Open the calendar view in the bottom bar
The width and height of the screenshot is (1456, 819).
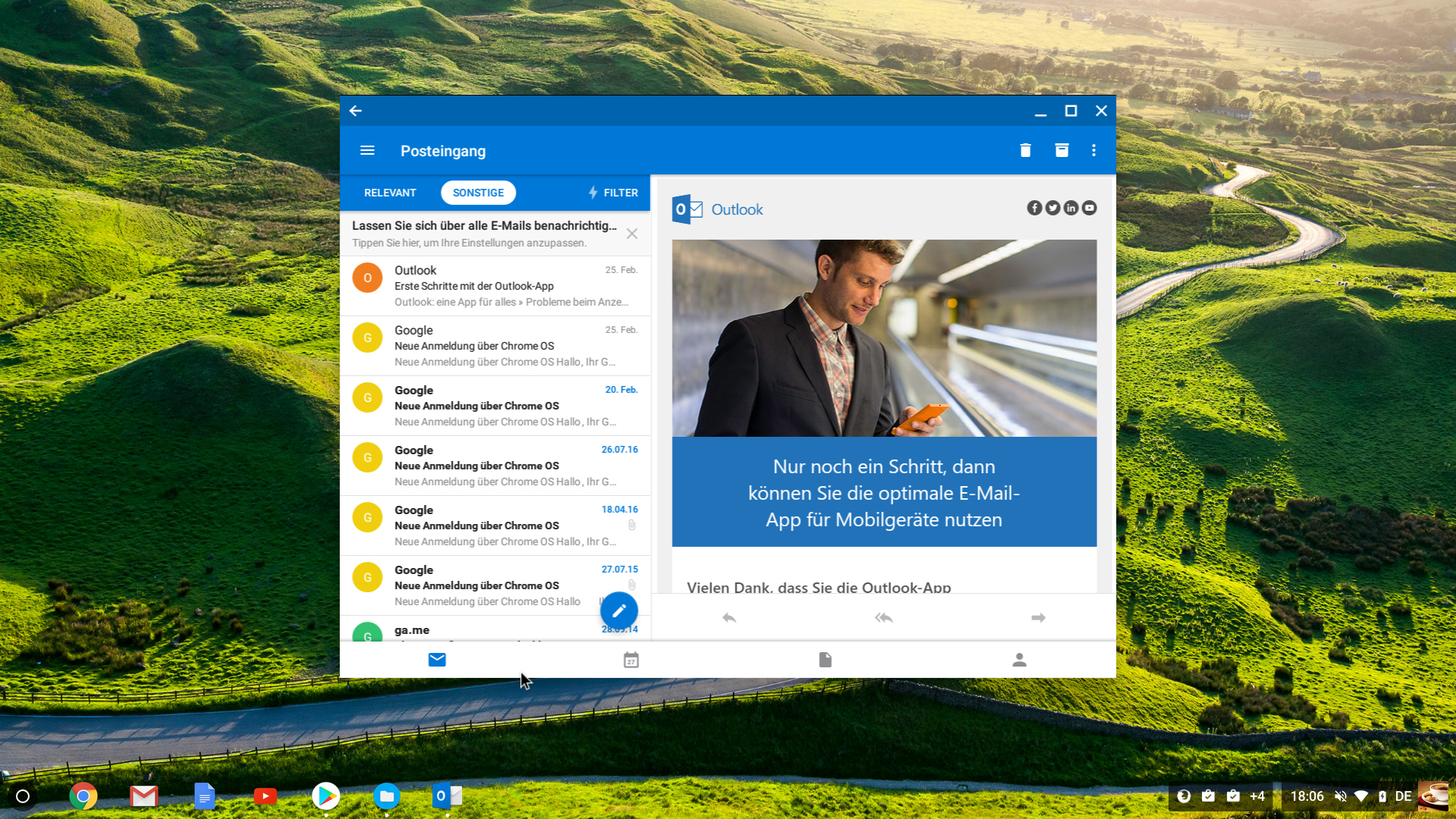[x=631, y=660]
